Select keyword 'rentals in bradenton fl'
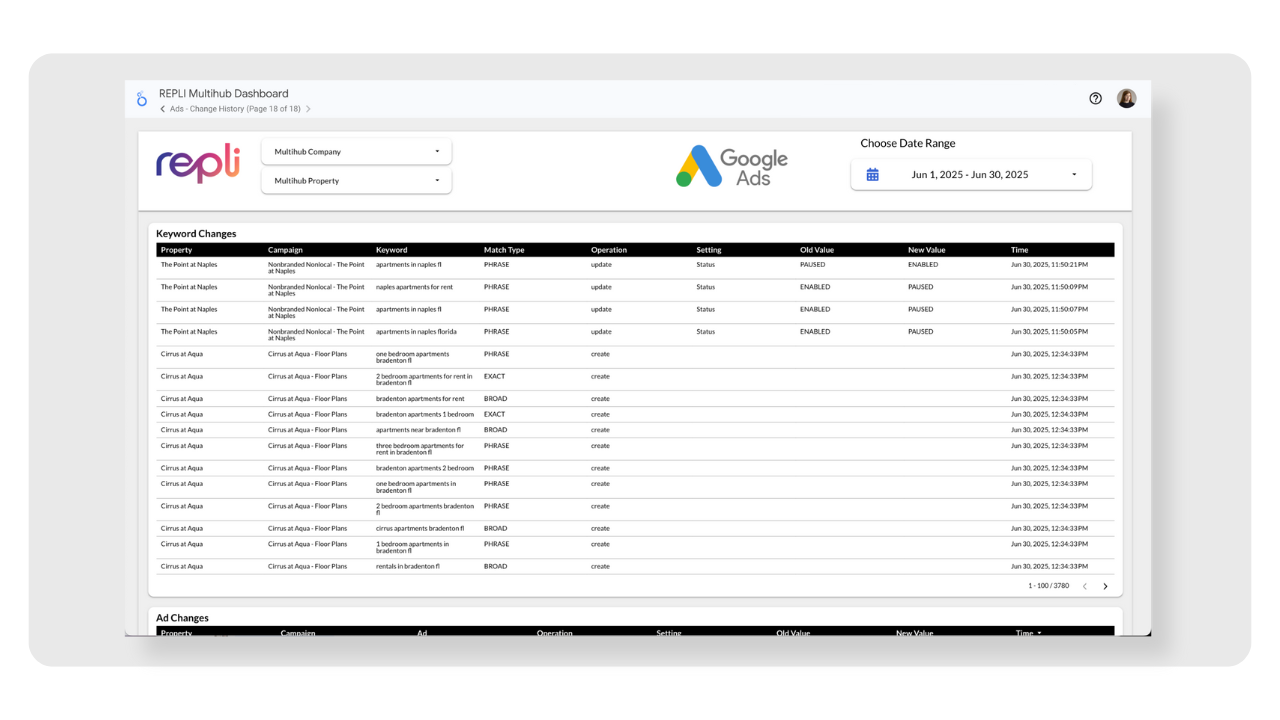1280x720 pixels. pos(407,566)
